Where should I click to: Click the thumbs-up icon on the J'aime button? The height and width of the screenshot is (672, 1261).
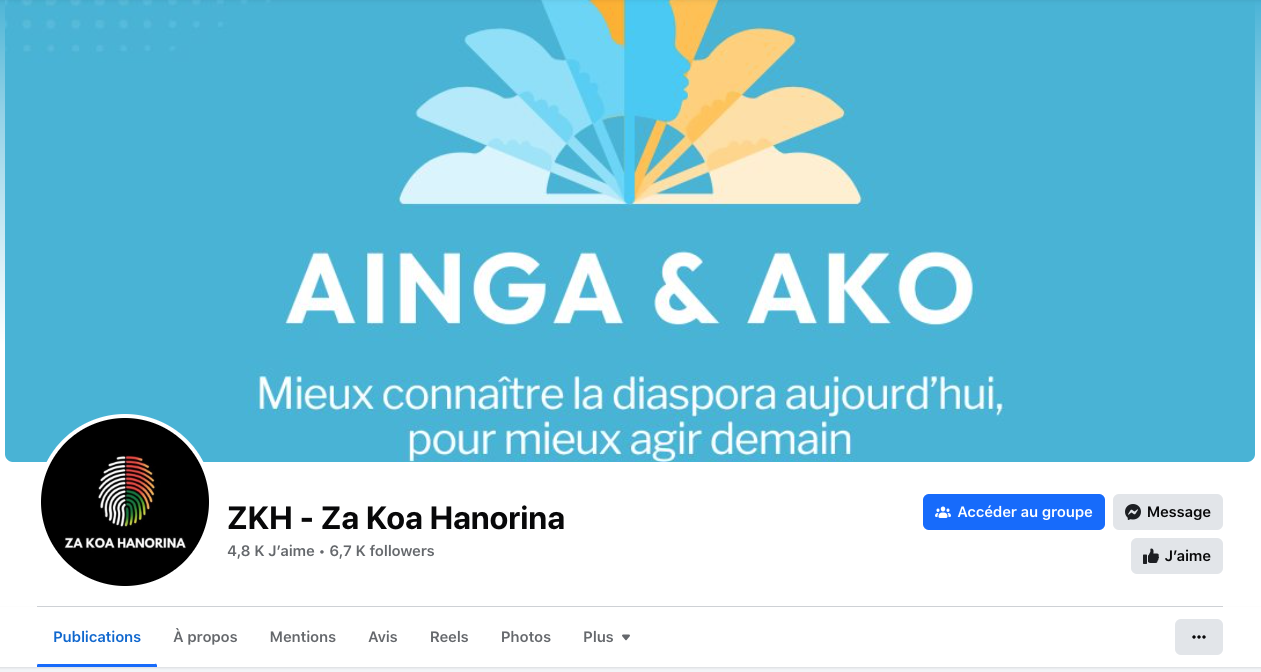point(1151,556)
